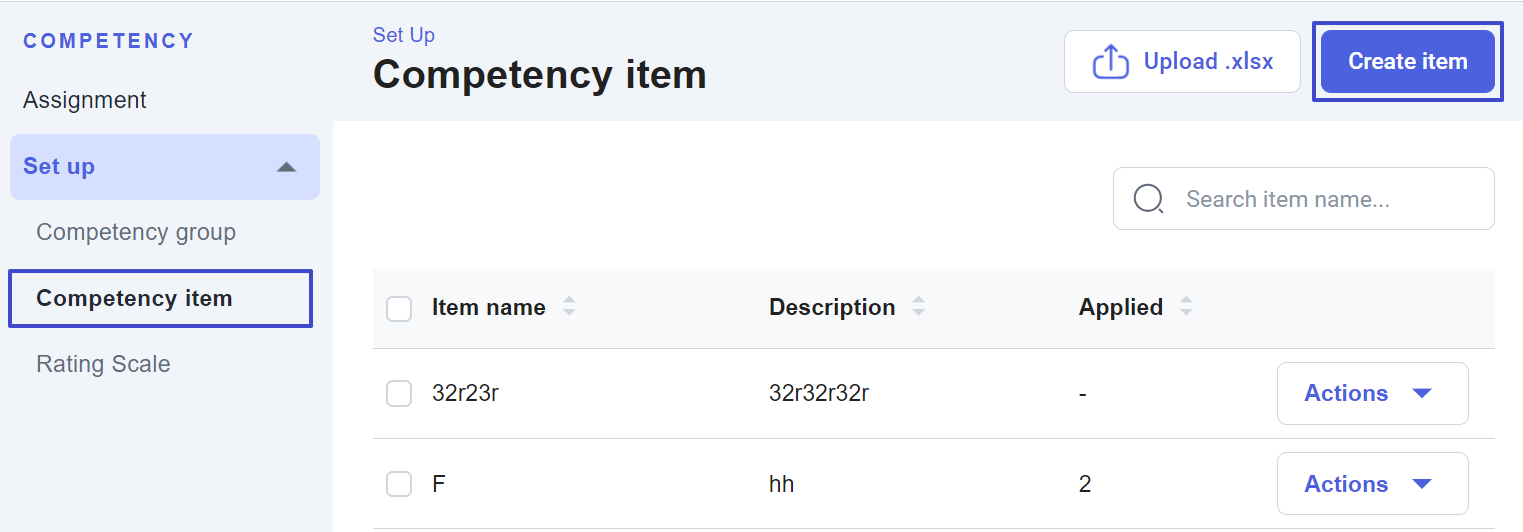Screen dimensions: 1523x532
Task: Sort by Item name column arrows
Action: click(x=569, y=307)
